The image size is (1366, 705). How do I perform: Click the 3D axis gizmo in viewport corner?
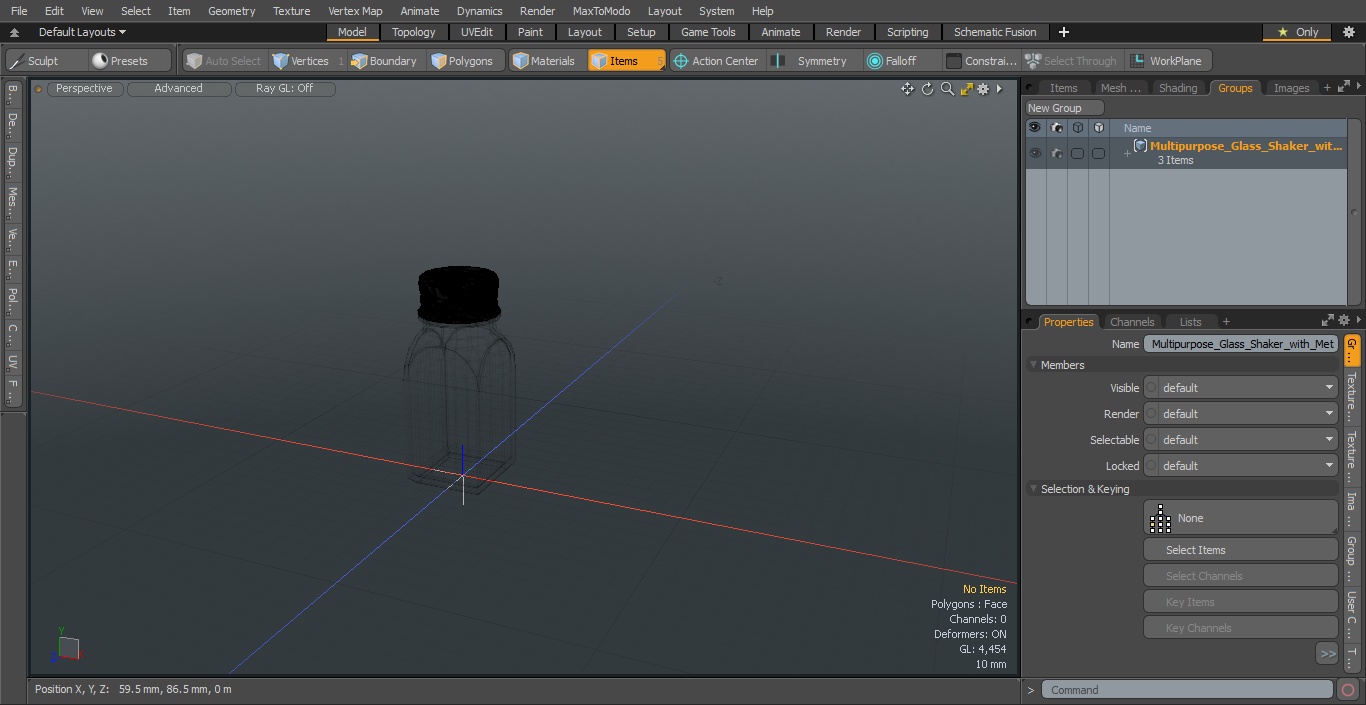click(x=66, y=647)
